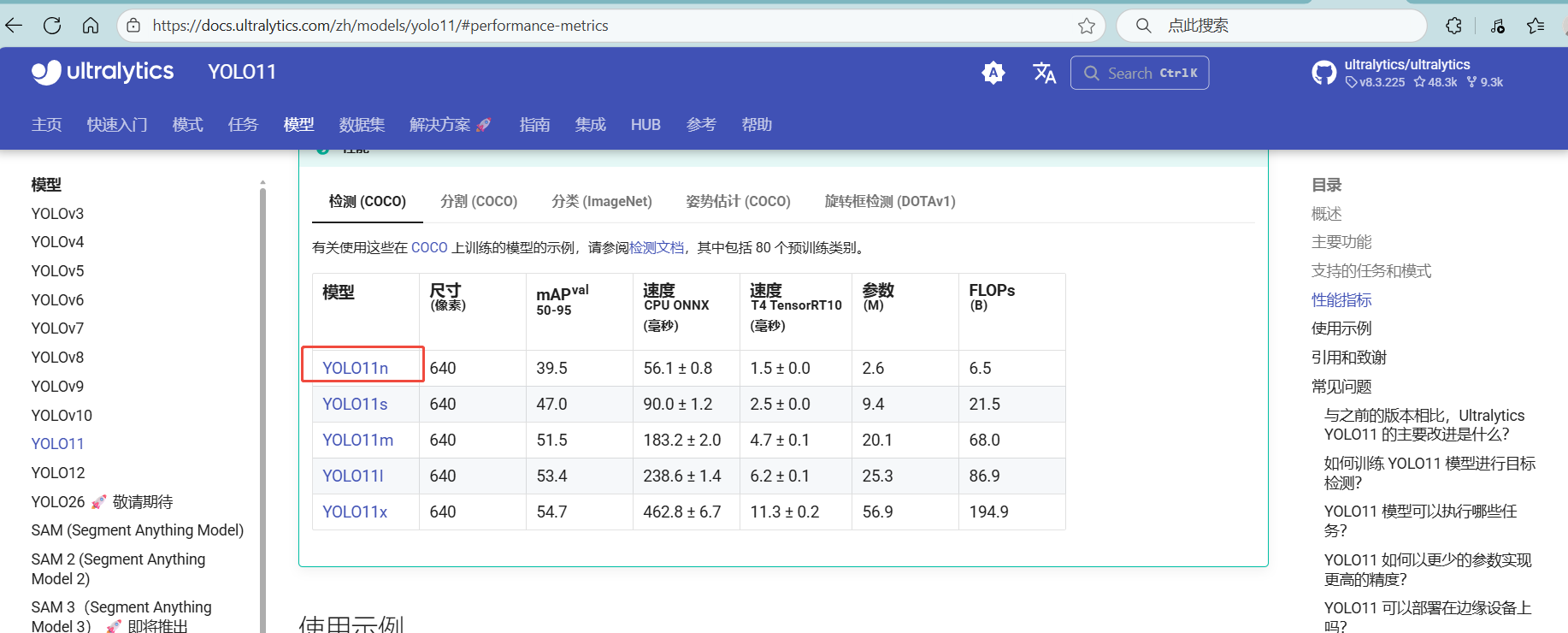Select YOLO11 in the models sidebar
1568x633 pixels.
(57, 444)
